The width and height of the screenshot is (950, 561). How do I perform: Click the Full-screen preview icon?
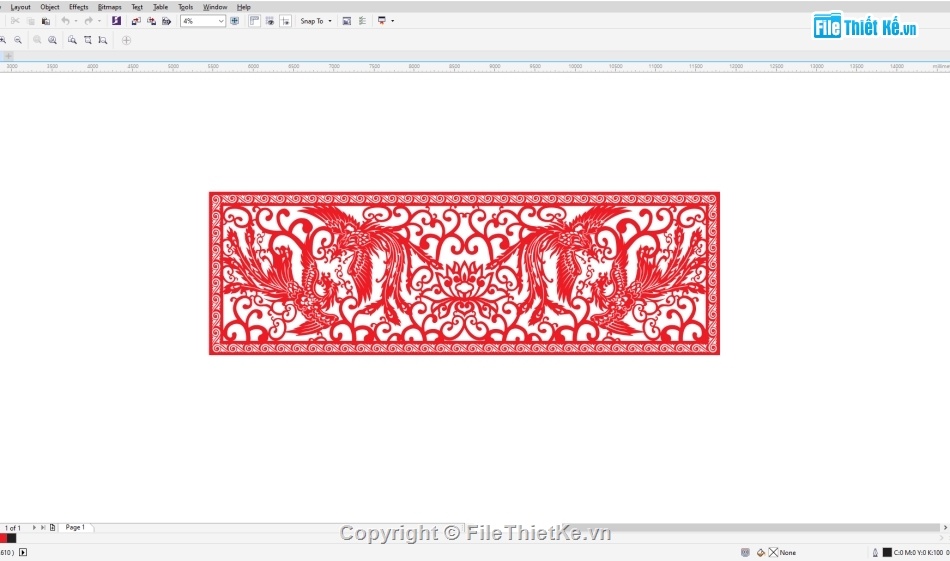point(235,21)
